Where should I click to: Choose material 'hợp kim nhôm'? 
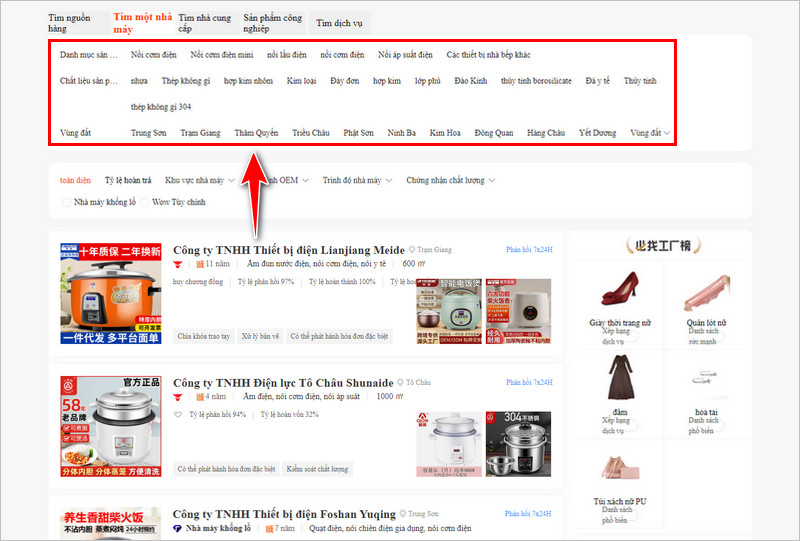tap(248, 81)
